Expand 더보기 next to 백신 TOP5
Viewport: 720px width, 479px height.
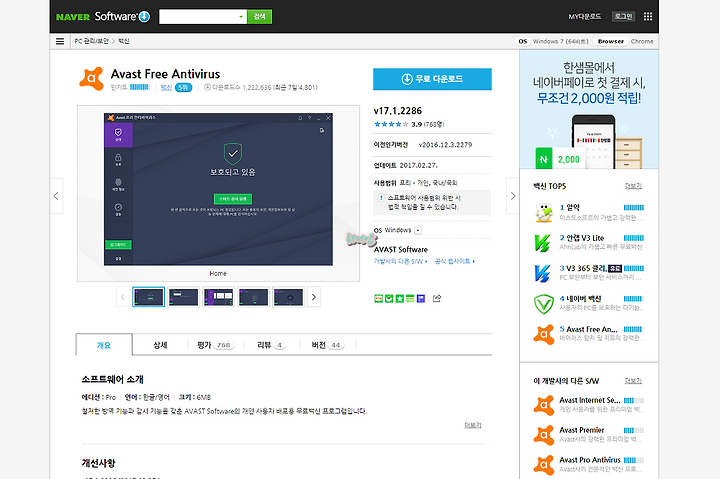(x=633, y=186)
